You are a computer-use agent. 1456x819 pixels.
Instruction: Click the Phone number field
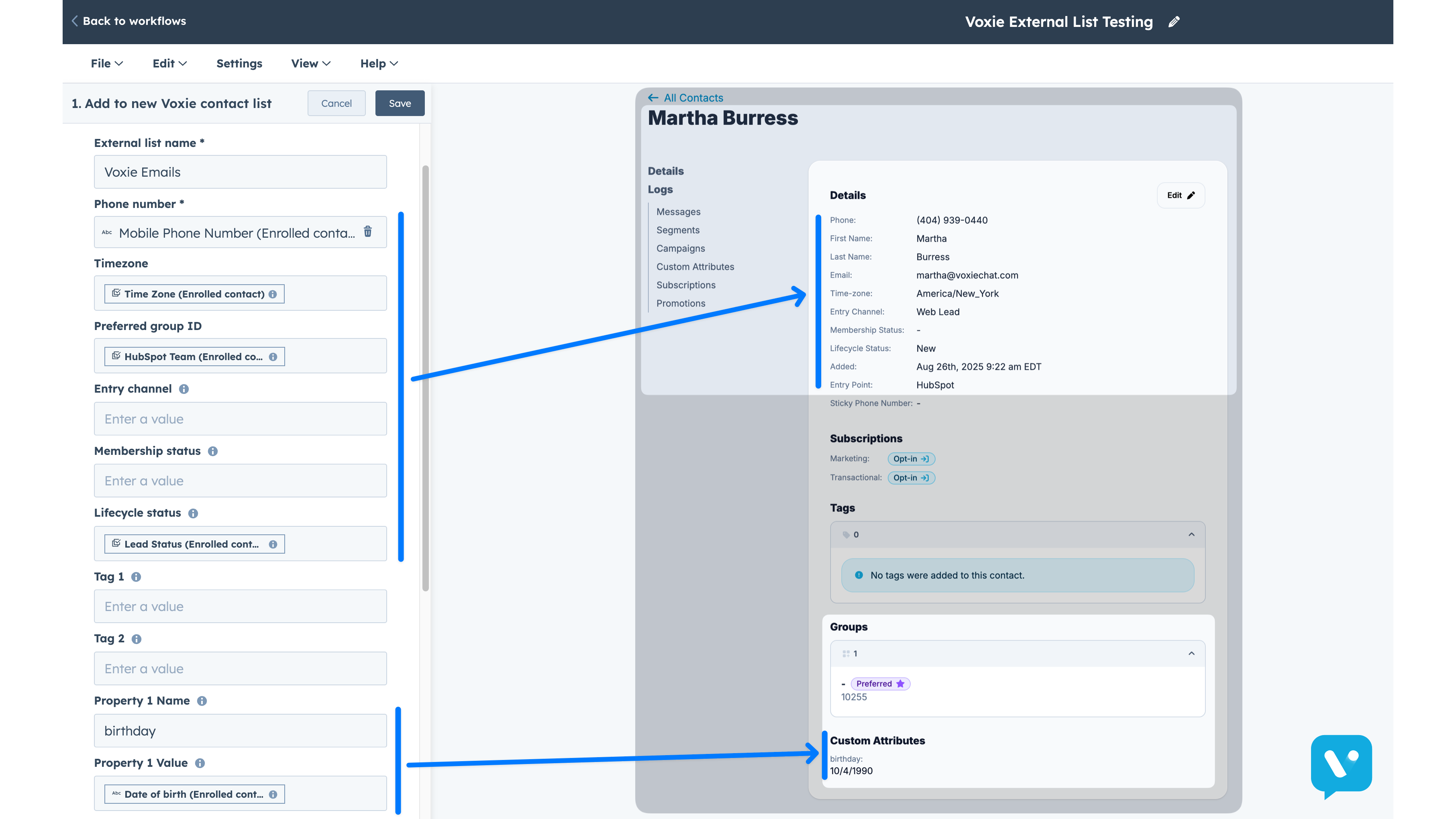click(x=240, y=232)
